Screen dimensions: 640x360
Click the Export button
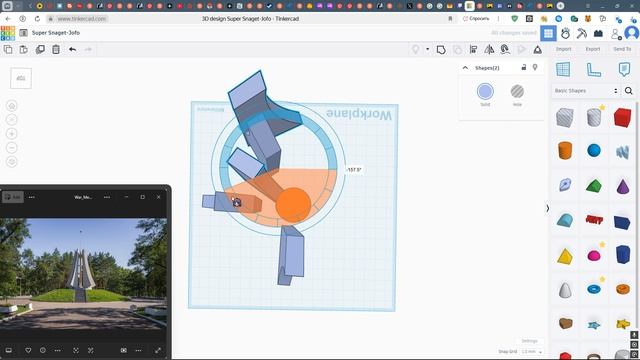[x=593, y=49]
